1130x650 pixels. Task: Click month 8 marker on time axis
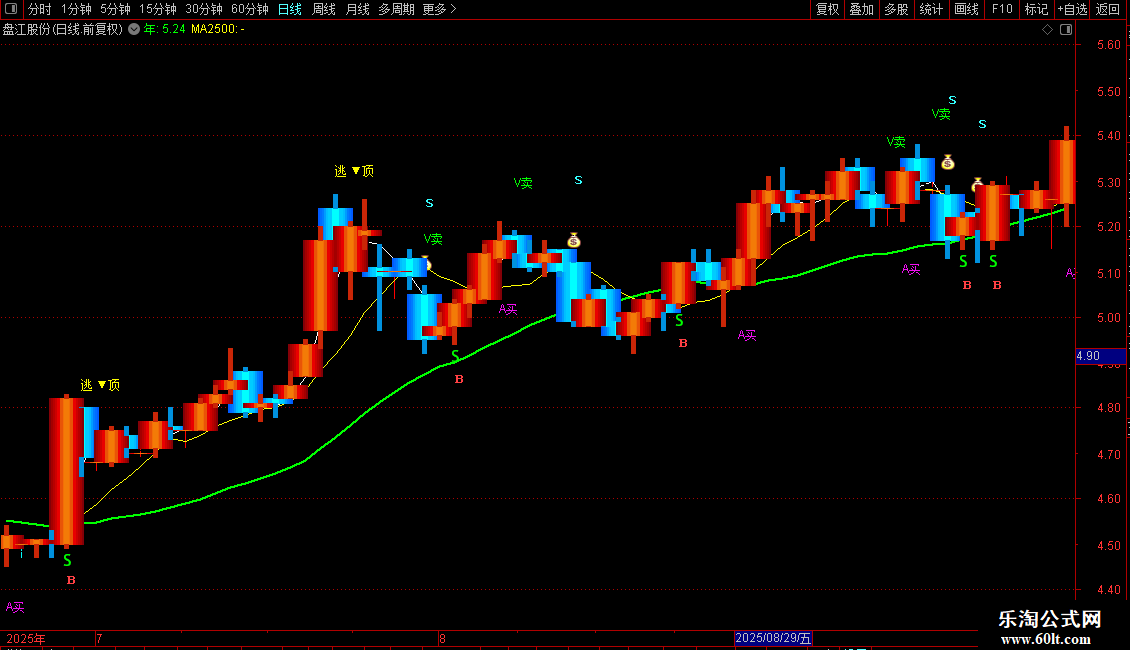click(442, 638)
